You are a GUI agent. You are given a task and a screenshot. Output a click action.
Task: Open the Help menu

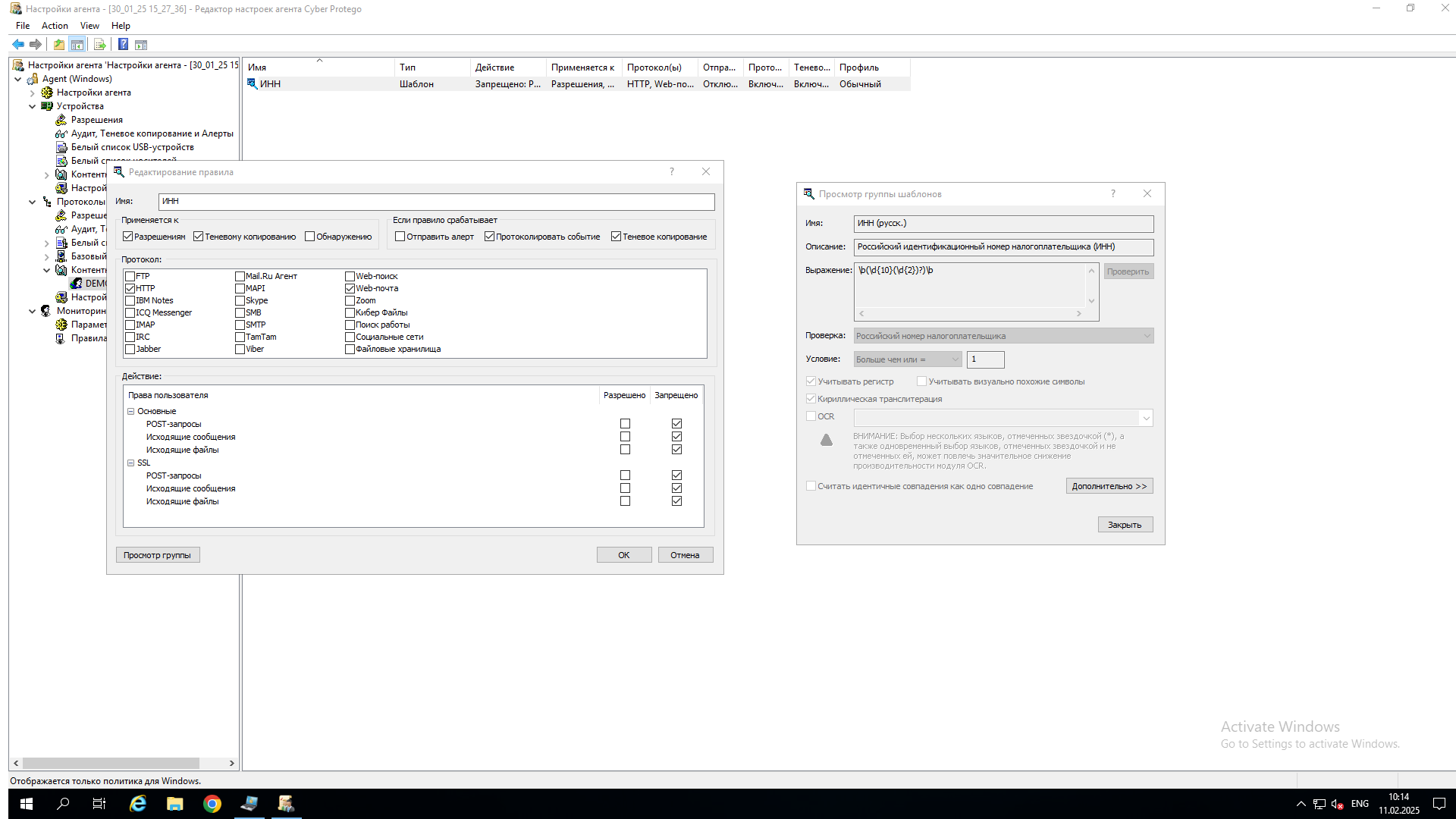[121, 26]
